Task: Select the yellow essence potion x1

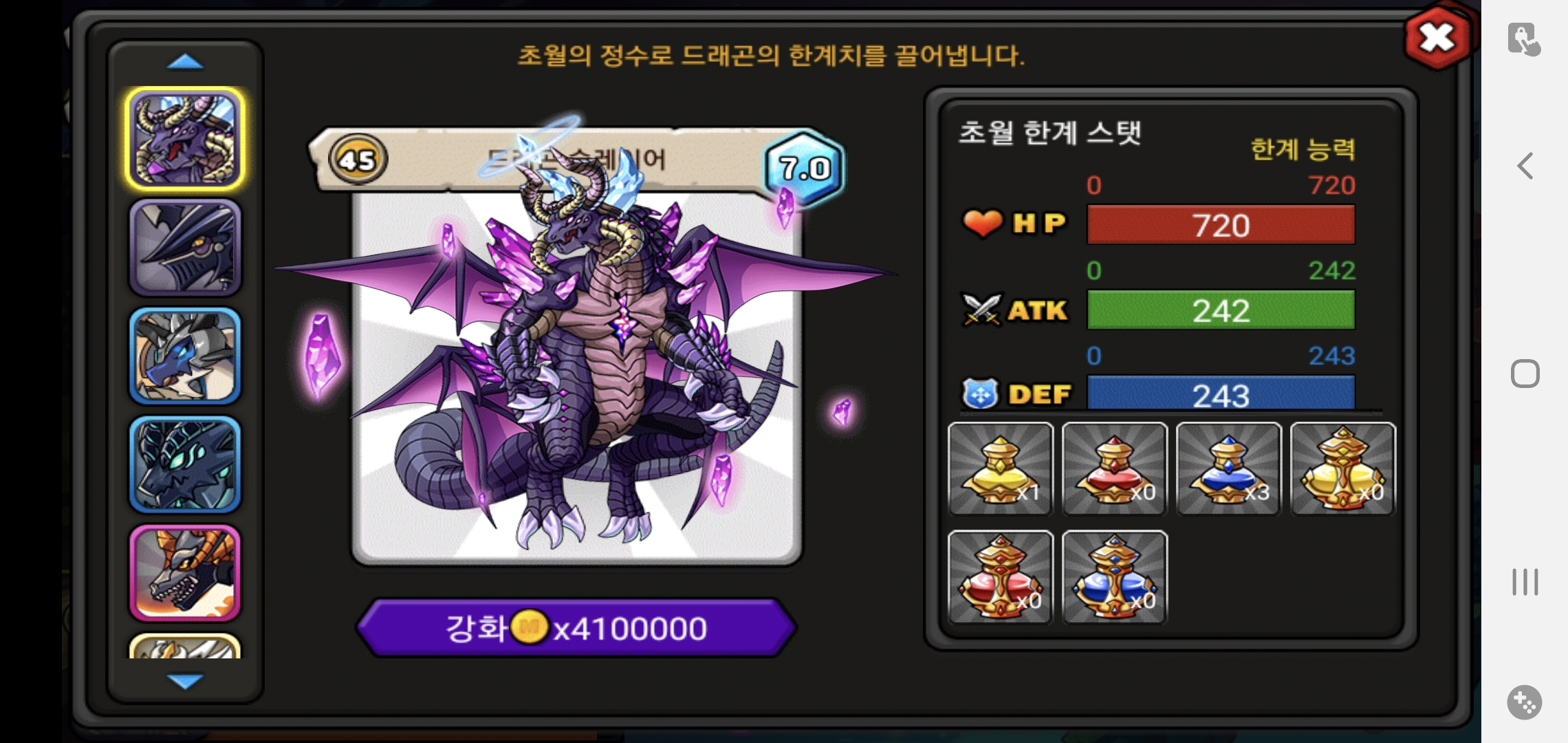Action: [1001, 469]
